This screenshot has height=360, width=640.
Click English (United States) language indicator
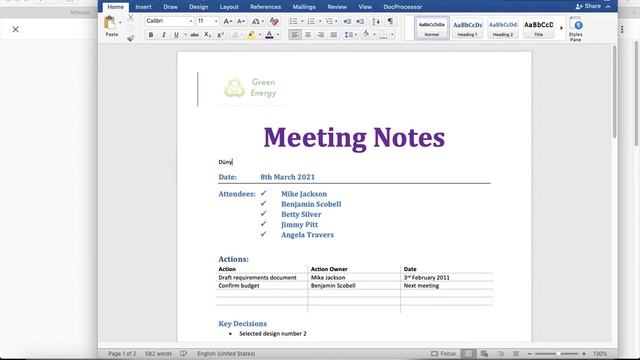tap(226, 353)
